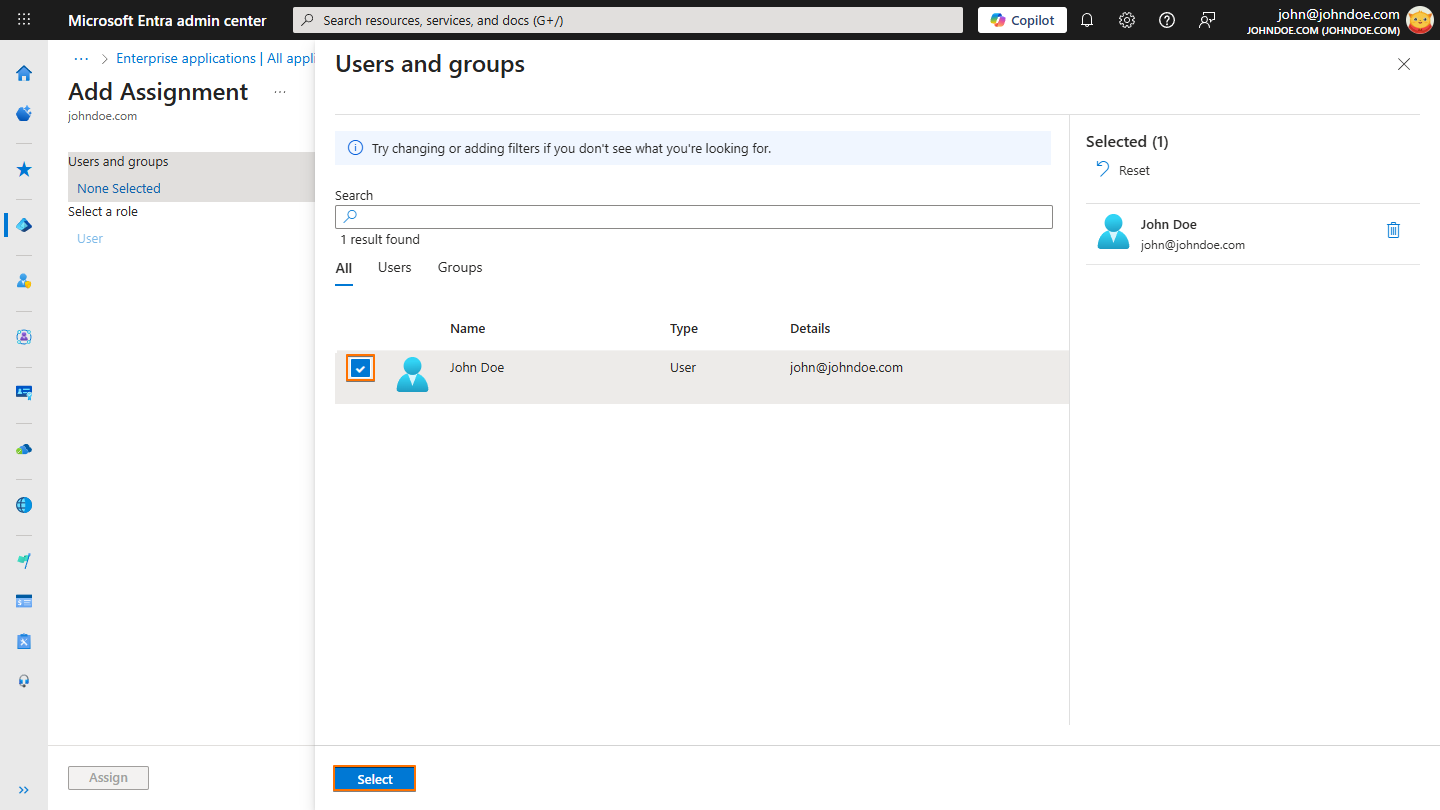Open the Copilot assistant in the top bar
This screenshot has height=810, width=1440.
[1021, 19]
